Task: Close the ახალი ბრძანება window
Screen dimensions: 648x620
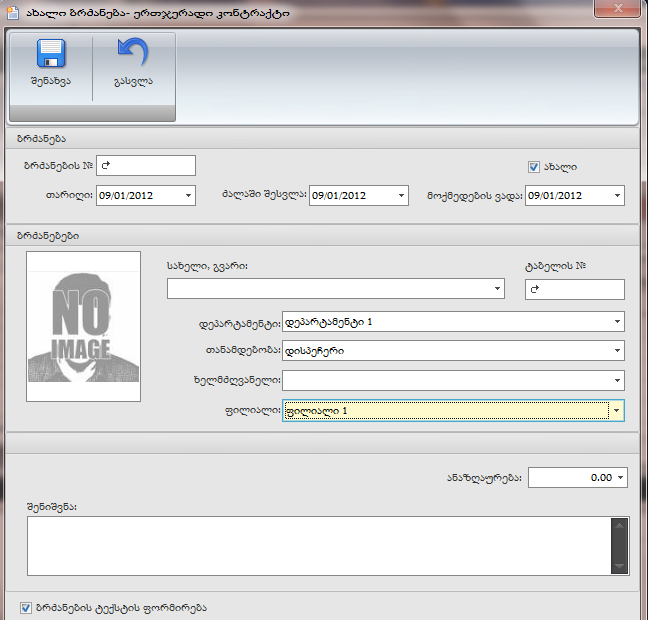Action: click(618, 8)
